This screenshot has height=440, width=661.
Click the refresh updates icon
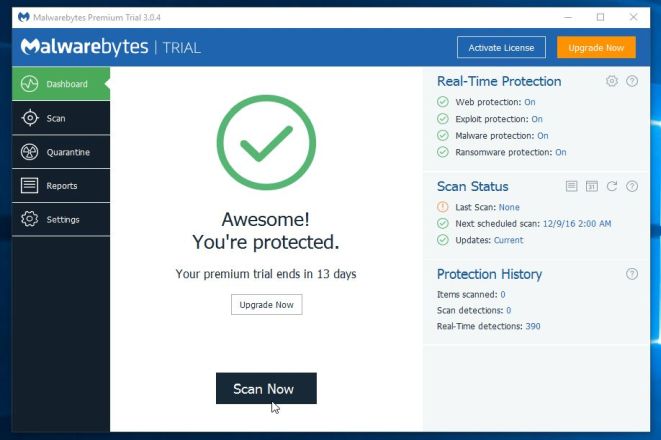pyautogui.click(x=612, y=186)
